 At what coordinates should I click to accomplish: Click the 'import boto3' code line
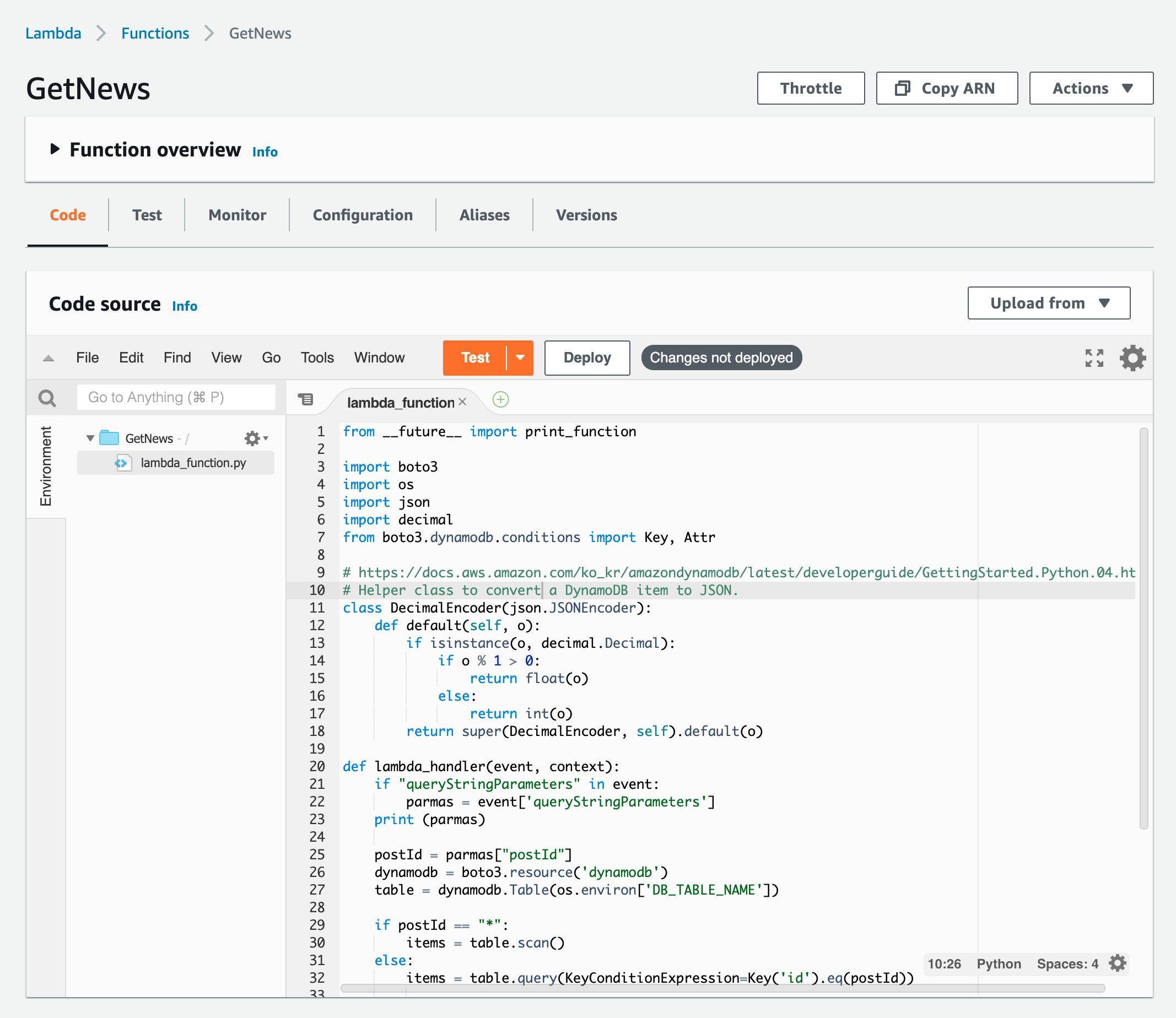click(390, 467)
